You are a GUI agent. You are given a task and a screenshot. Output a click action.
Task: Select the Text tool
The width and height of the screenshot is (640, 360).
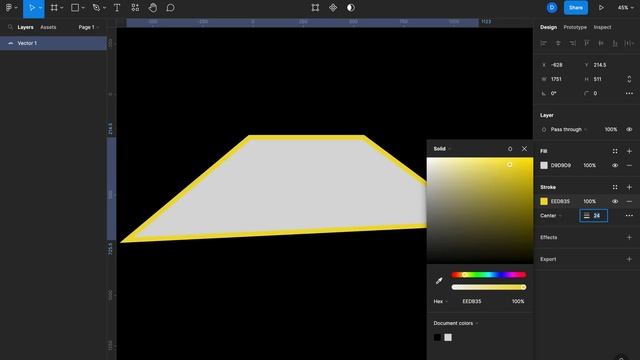(117, 8)
